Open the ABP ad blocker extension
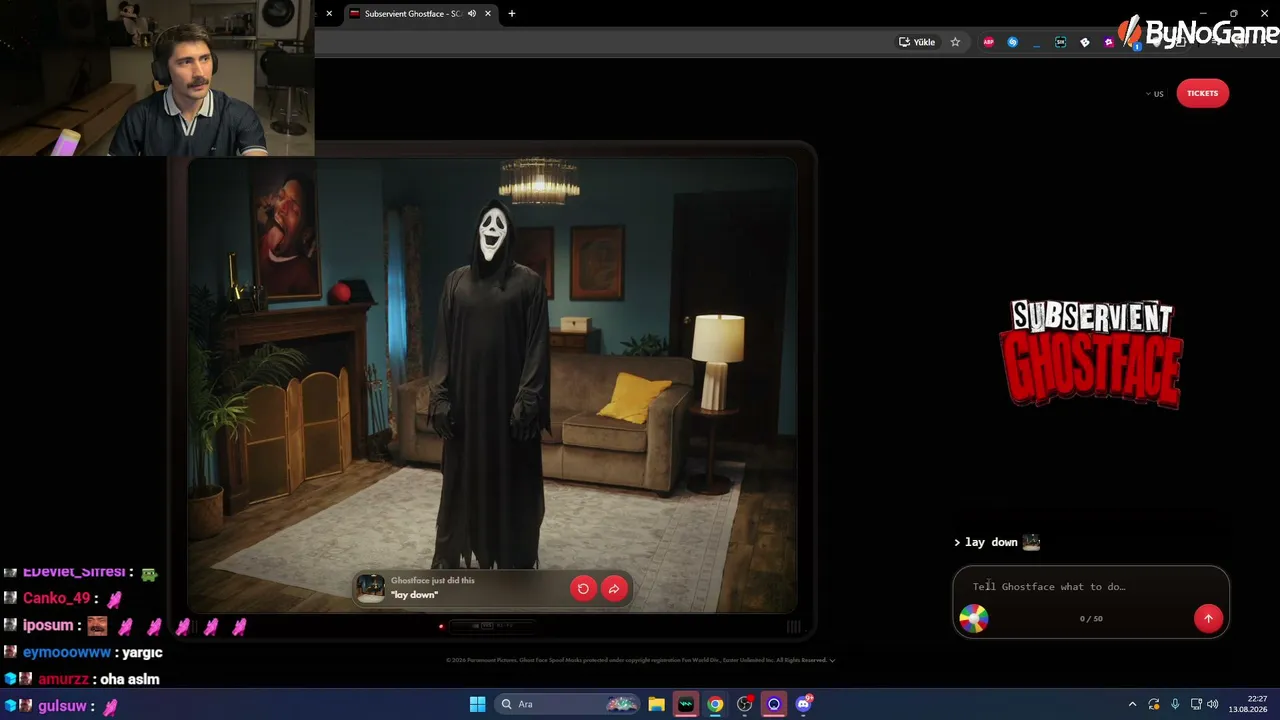The height and width of the screenshot is (720, 1280). click(x=989, y=42)
